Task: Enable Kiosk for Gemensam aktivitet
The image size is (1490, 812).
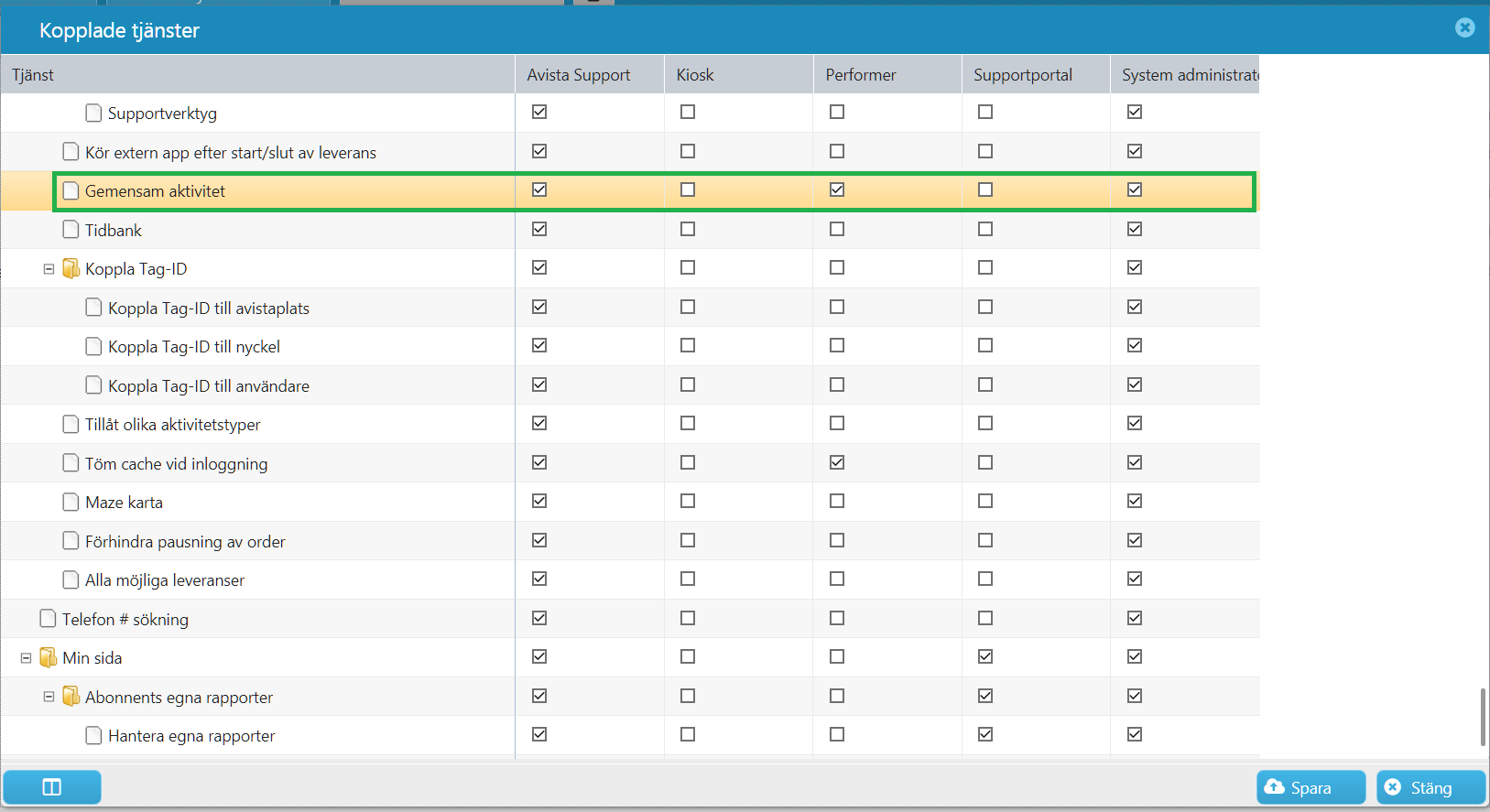Action: click(688, 189)
